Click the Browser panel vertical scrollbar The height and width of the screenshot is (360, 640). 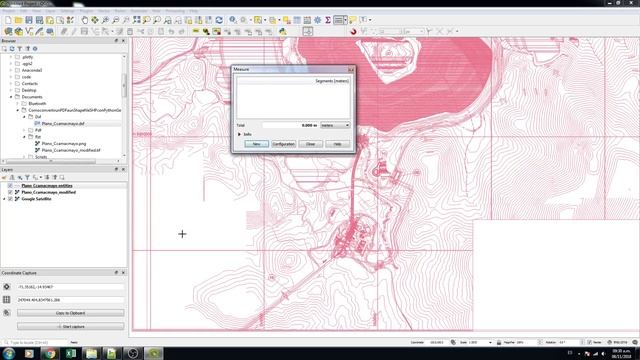click(x=124, y=86)
